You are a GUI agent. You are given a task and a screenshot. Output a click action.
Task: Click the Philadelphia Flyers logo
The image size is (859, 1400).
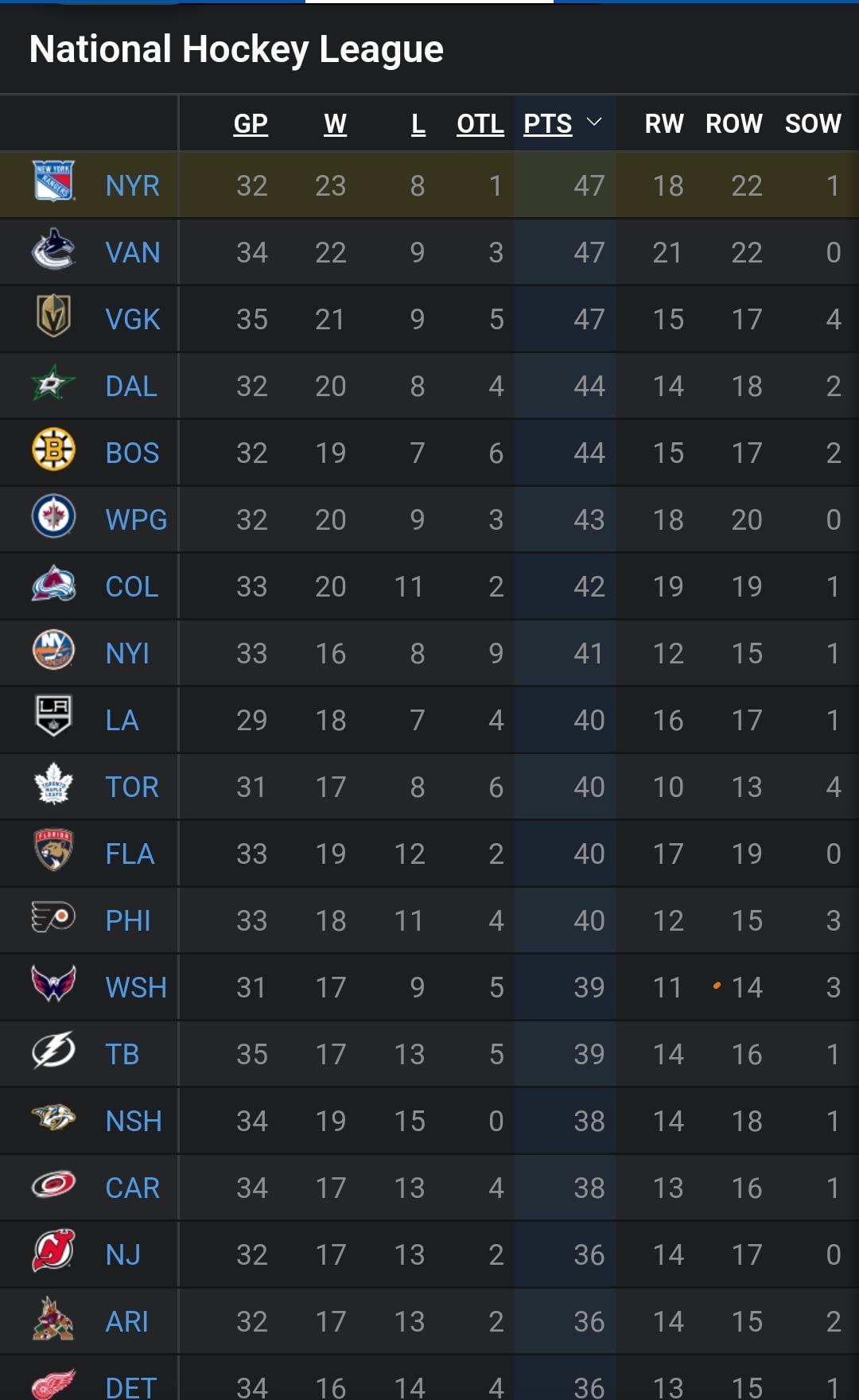(53, 918)
